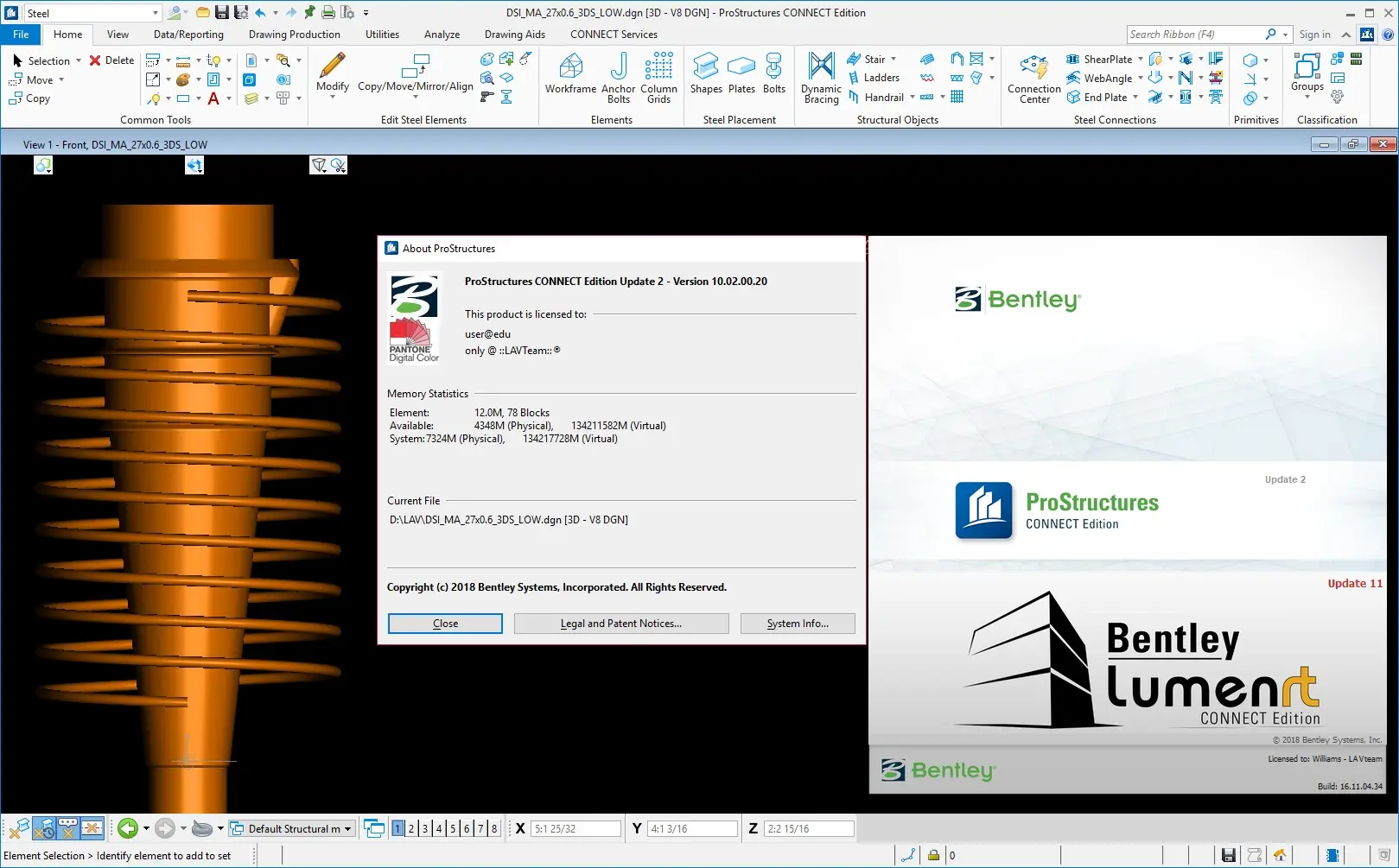
Task: Click the Copy tool in Common Tools
Action: (29, 98)
